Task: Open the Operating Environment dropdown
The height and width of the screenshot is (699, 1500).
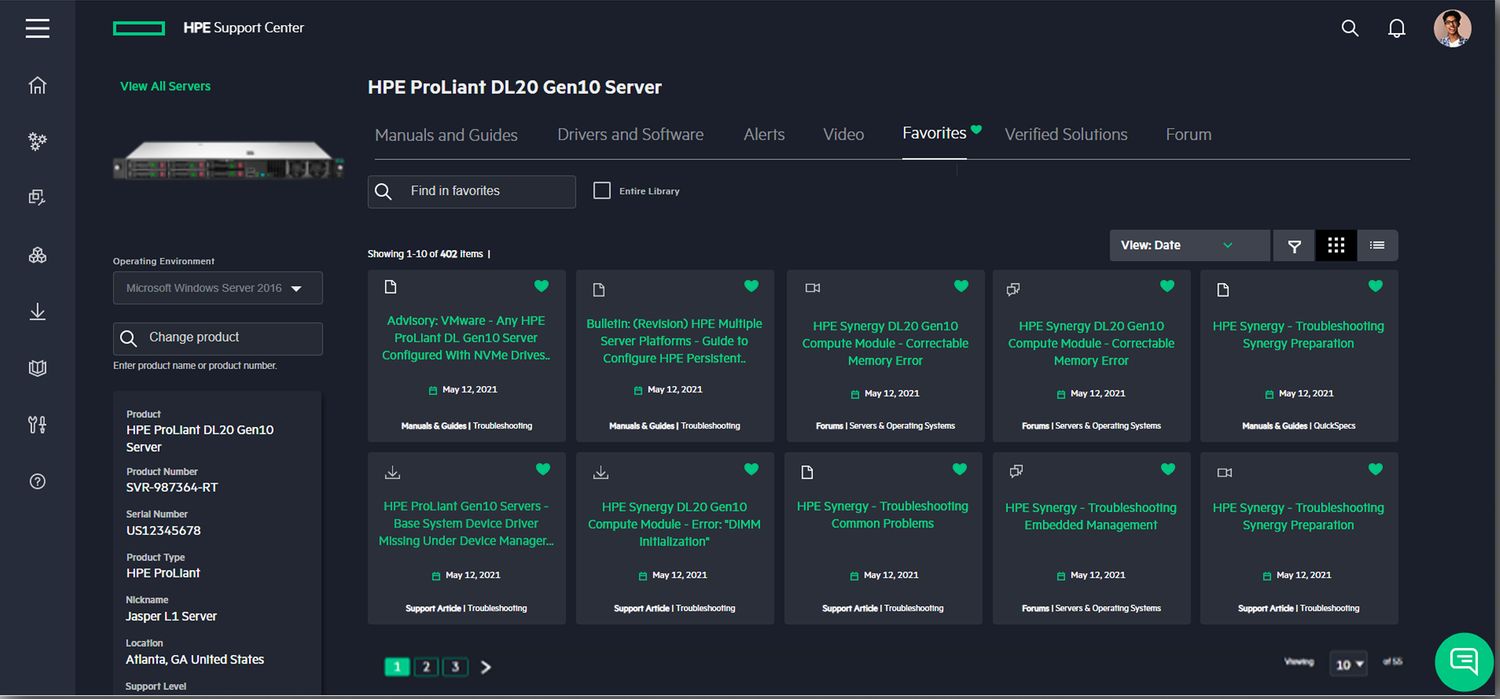Action: (218, 288)
